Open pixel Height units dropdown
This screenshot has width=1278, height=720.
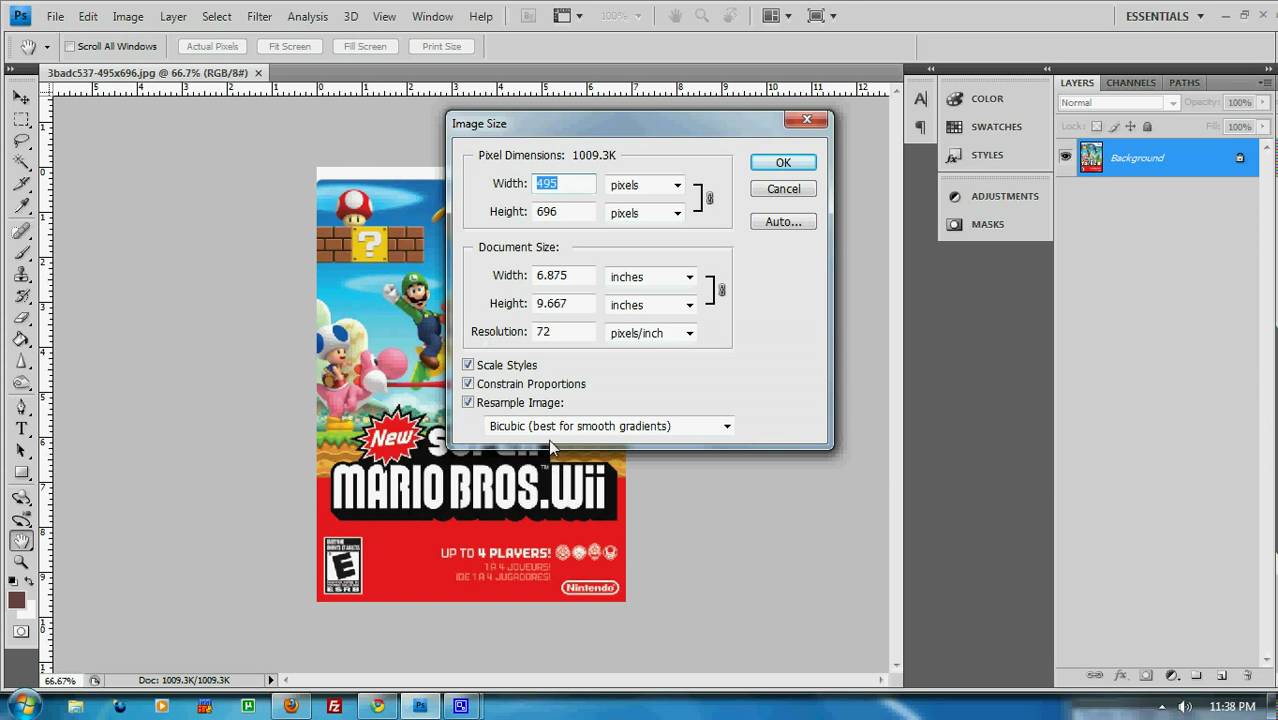pos(644,213)
